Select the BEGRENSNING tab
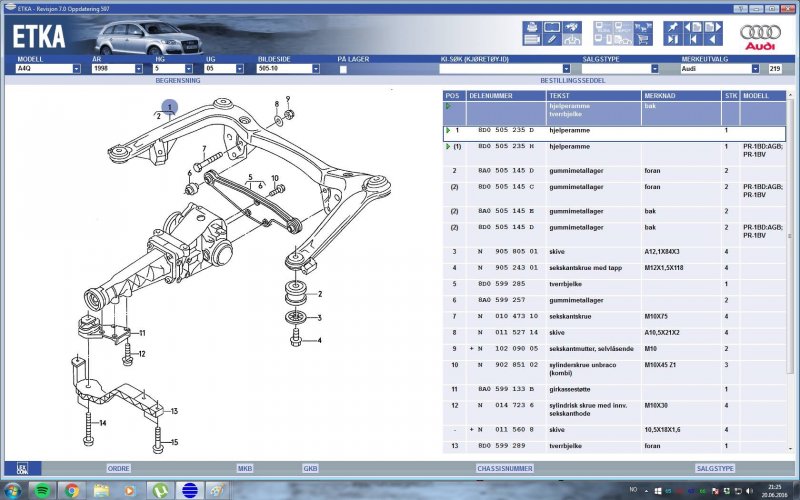Screen dimensions: 800x500 [178, 78]
